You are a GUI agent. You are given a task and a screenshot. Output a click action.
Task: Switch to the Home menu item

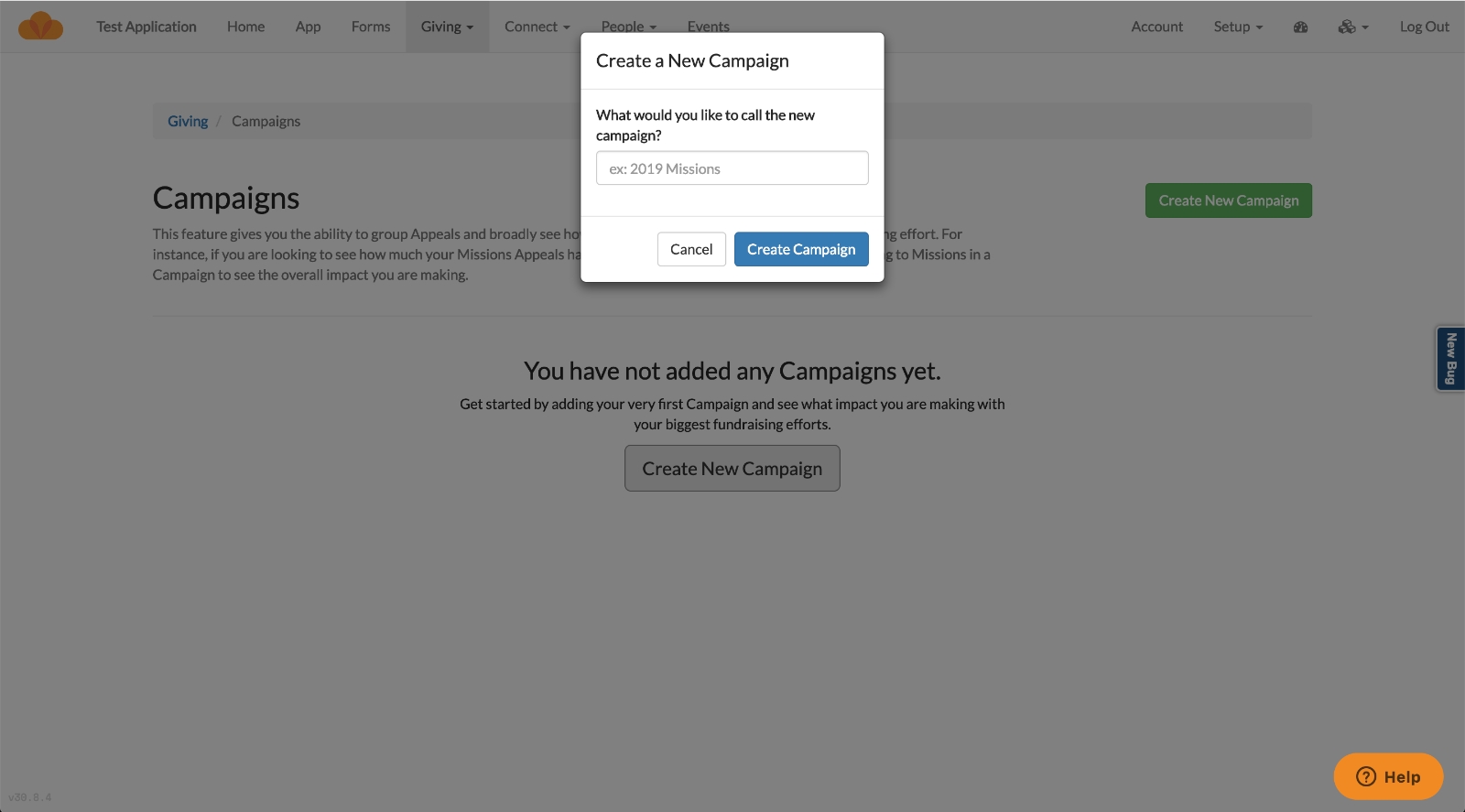tap(245, 26)
